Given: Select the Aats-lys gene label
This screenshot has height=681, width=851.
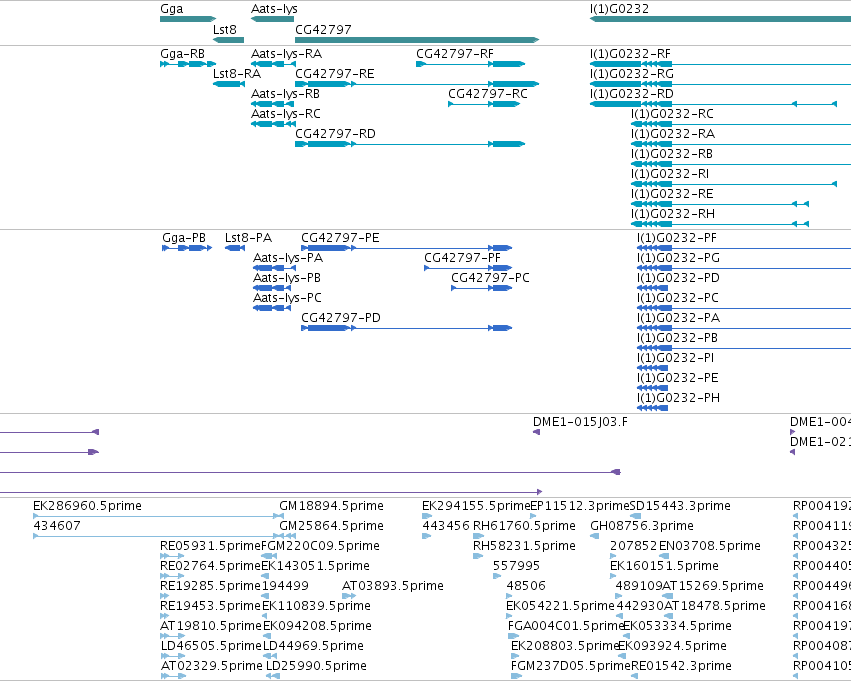Looking at the screenshot, I should pyautogui.click(x=274, y=9).
